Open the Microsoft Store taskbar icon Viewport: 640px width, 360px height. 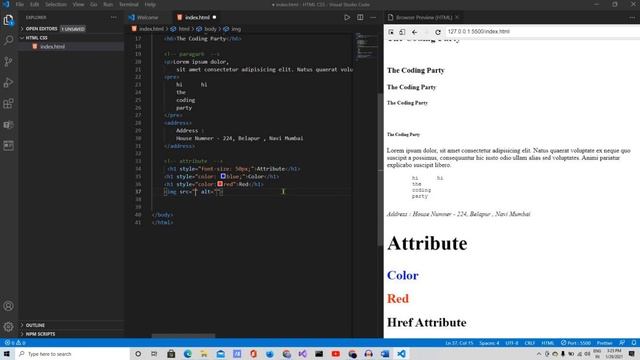pyautogui.click(x=171, y=354)
